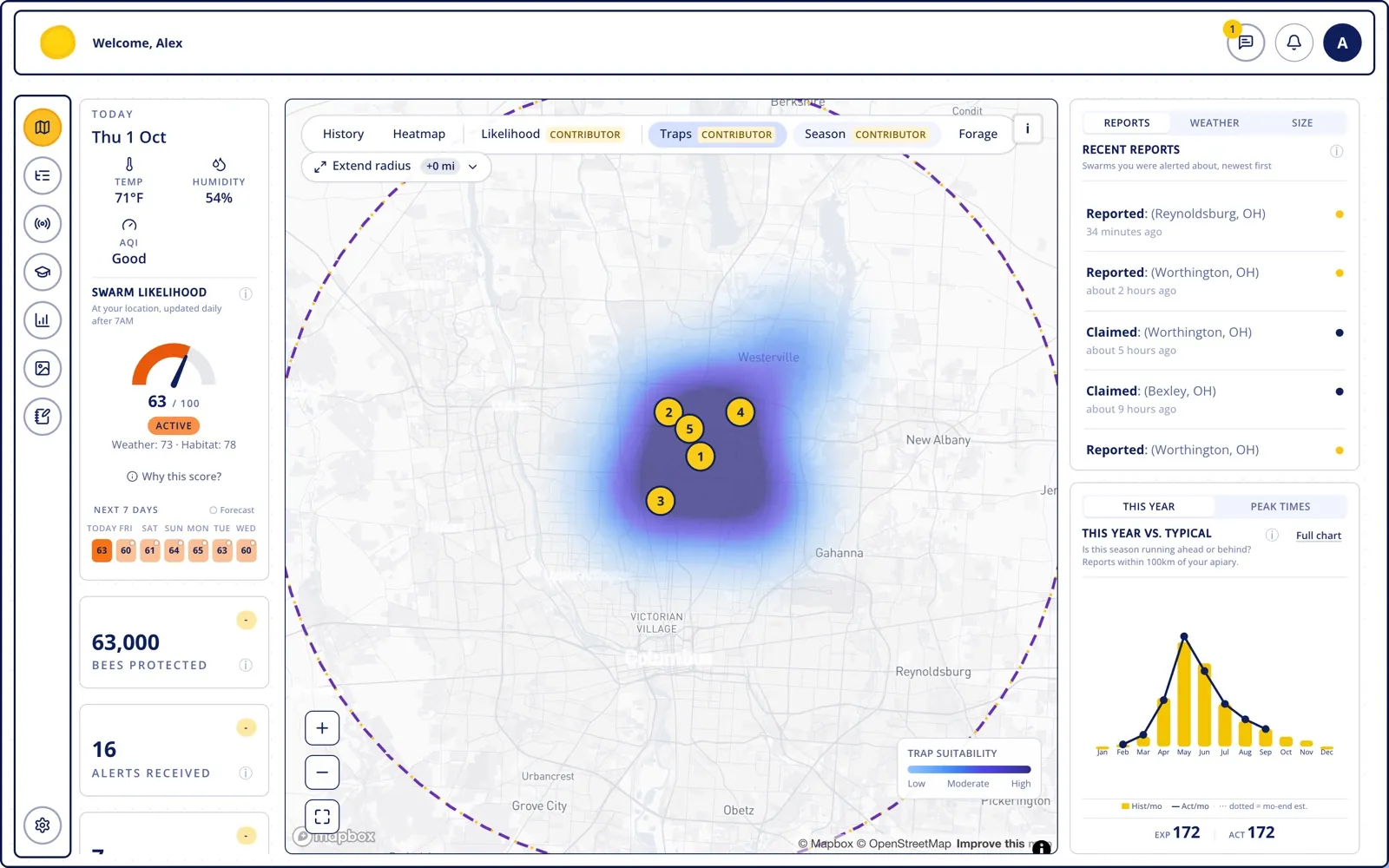Viewport: 1389px width, 868px height.
Task: Collapse the Alerts Received card
Action: click(x=247, y=727)
